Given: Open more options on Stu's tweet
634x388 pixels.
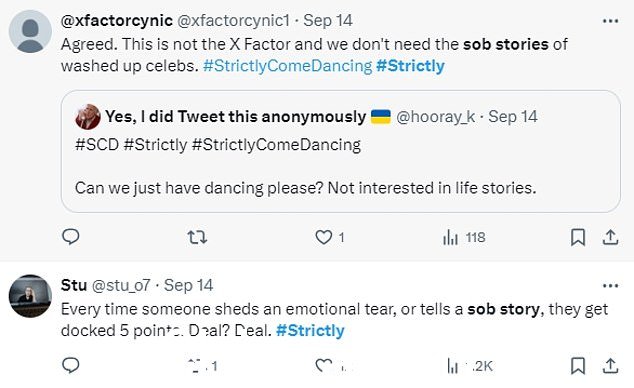Looking at the screenshot, I should [x=611, y=286].
